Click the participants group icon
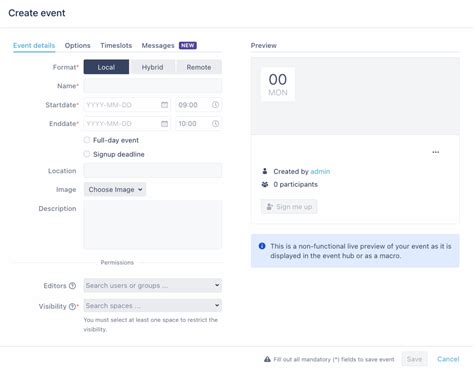This screenshot has height=370, width=474. pos(265,184)
